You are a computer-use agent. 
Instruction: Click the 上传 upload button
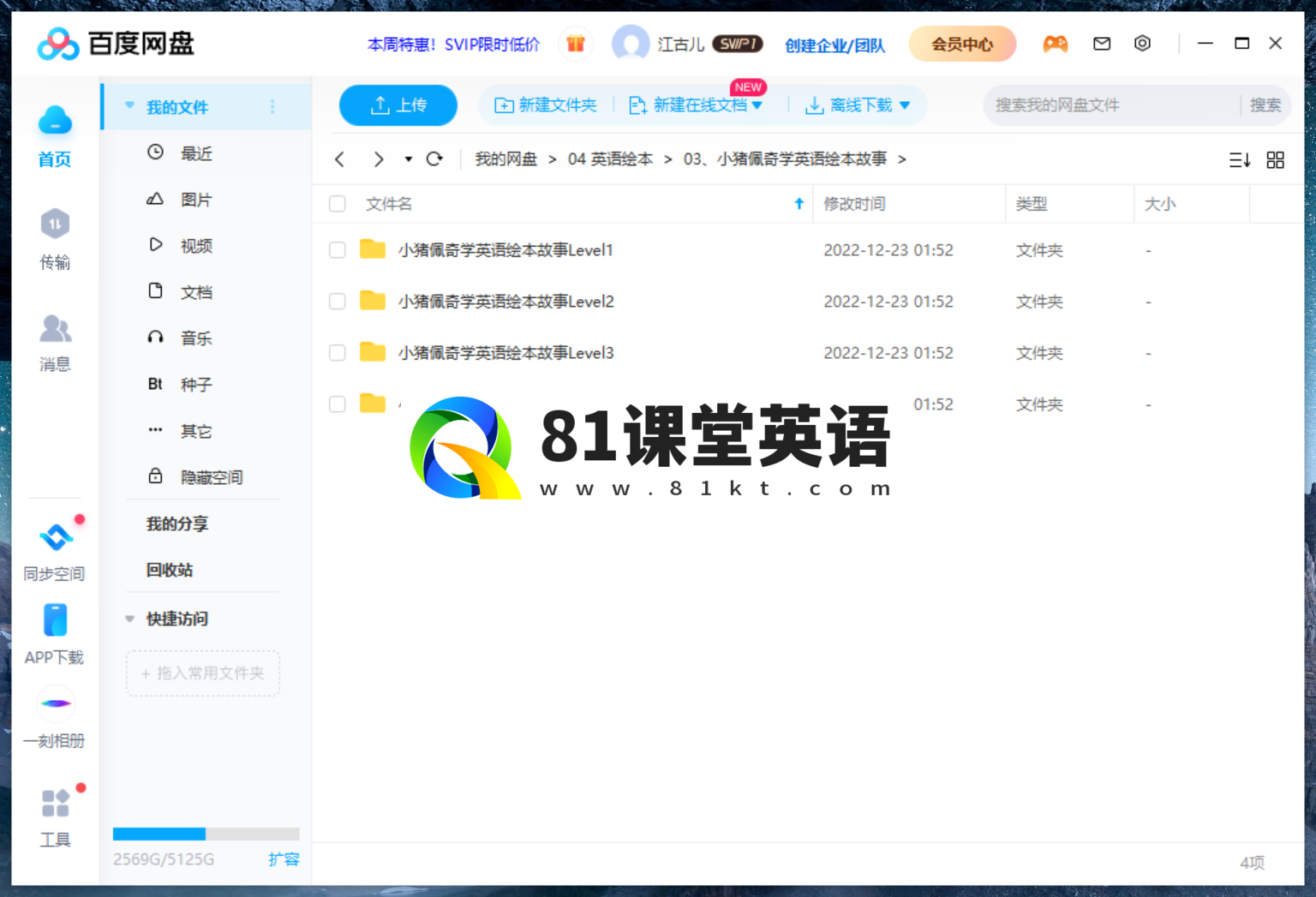point(398,105)
